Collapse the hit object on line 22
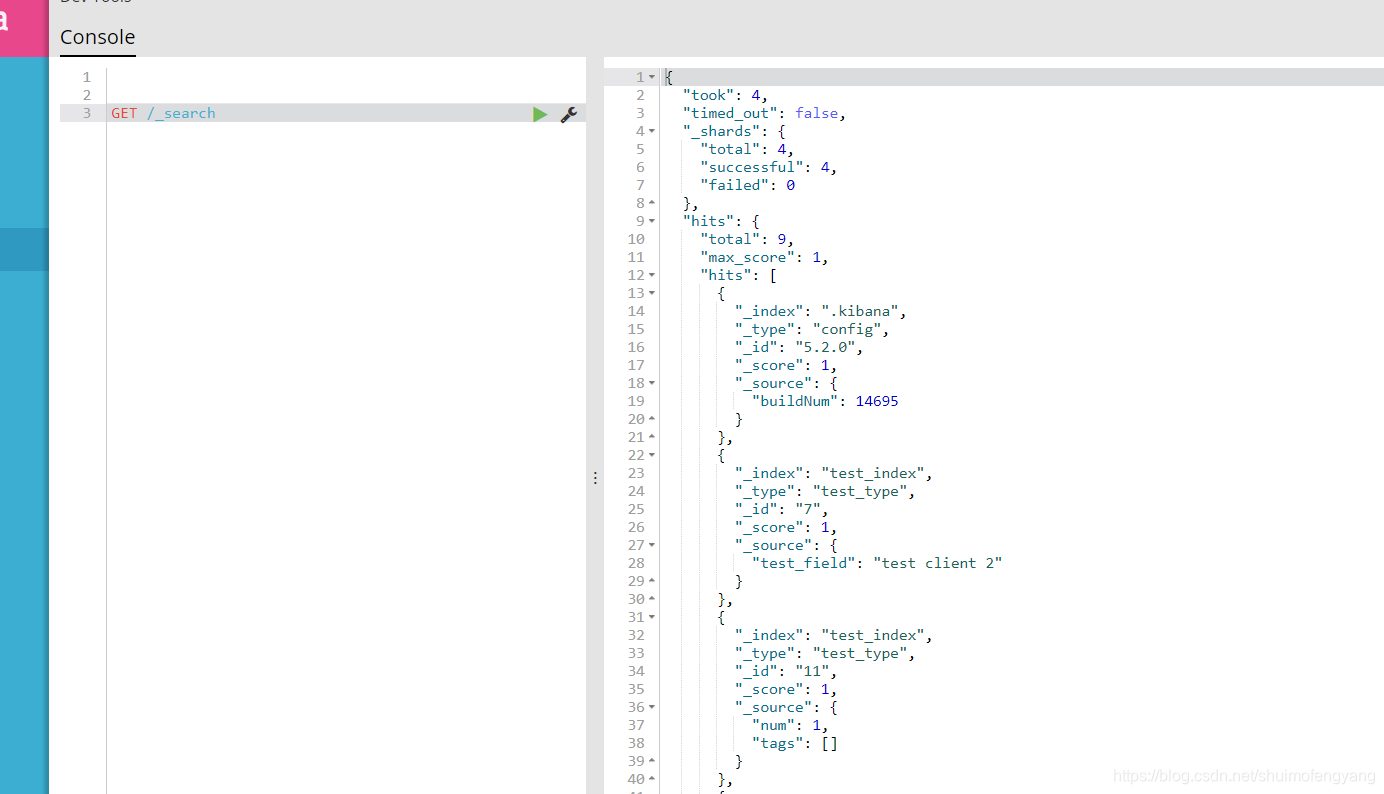 coord(652,455)
